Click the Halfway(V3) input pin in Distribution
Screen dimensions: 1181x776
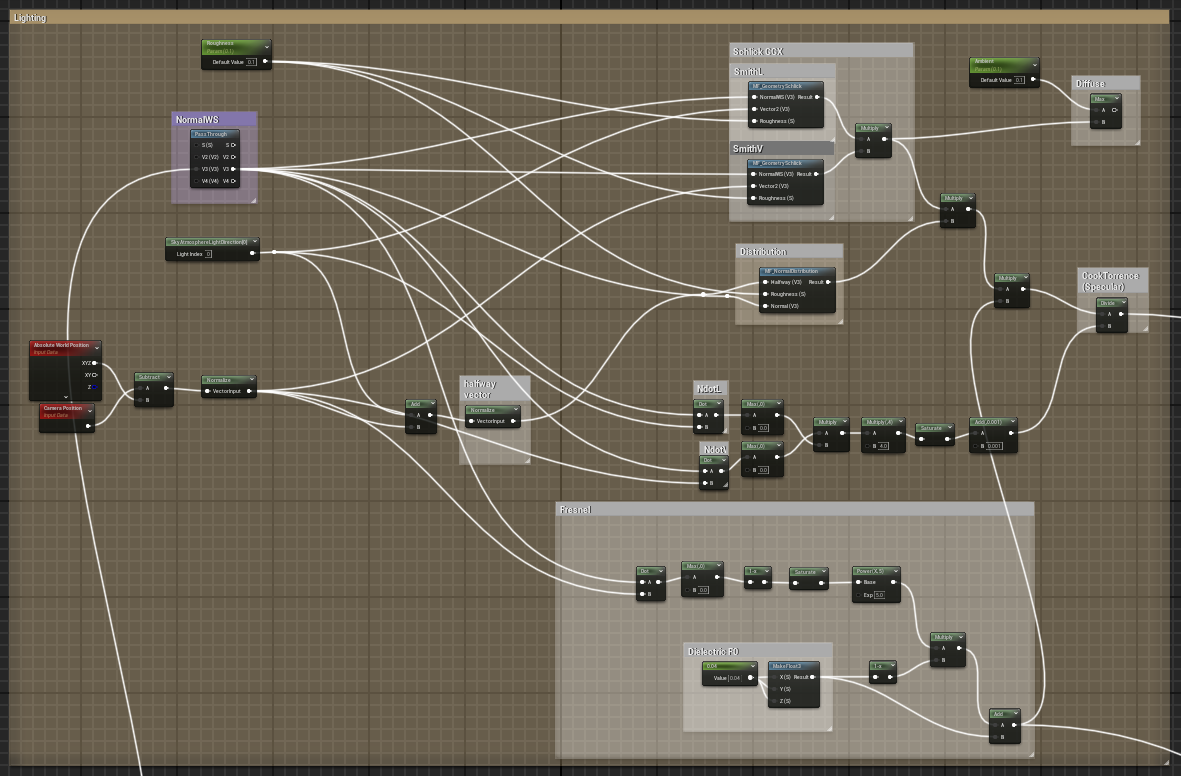coord(765,282)
